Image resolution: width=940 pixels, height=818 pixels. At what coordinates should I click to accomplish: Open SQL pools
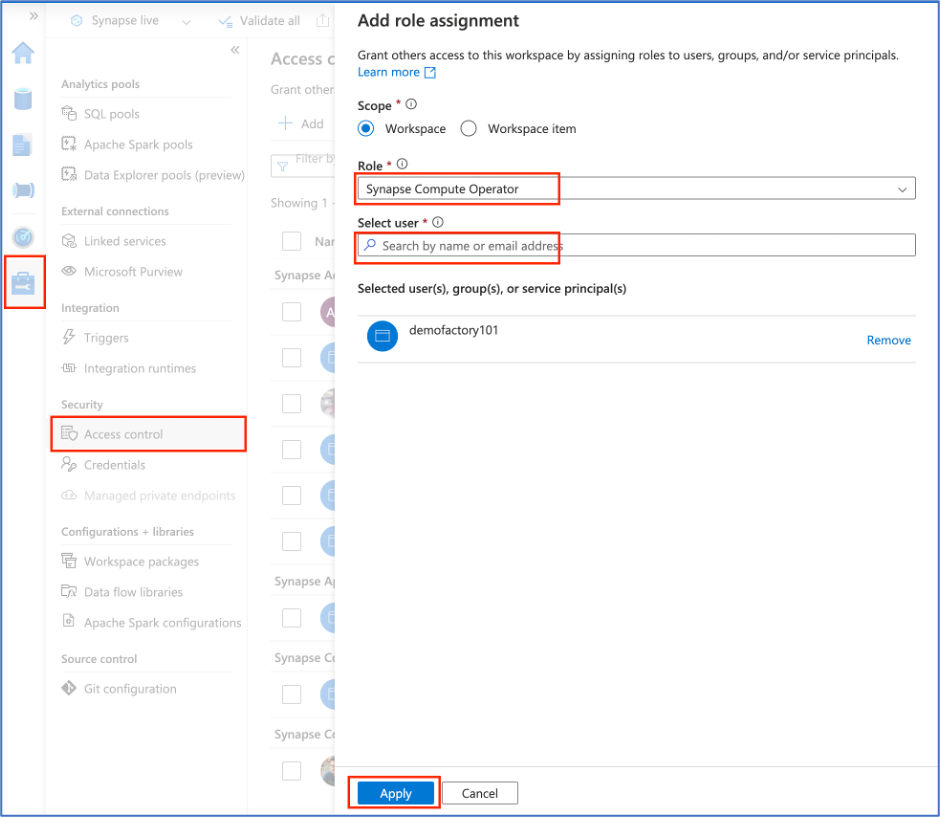point(112,114)
